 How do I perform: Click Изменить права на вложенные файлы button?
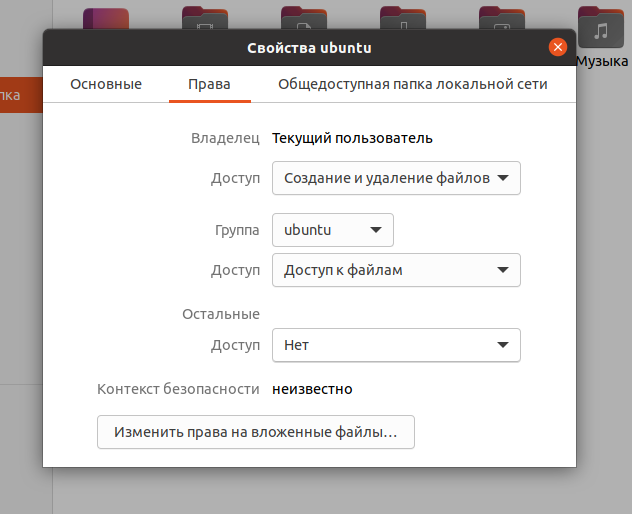(256, 432)
